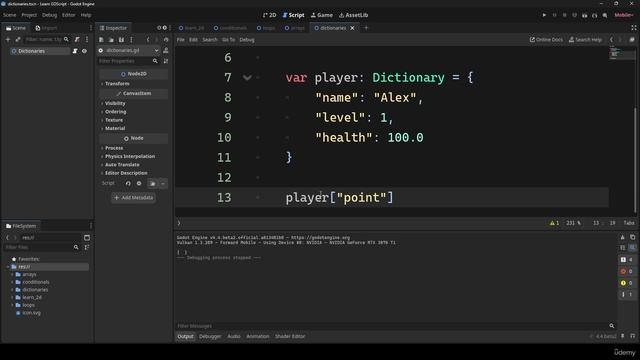This screenshot has height=360, width=640.
Task: Pause the running project
Action: click(x=554, y=15)
